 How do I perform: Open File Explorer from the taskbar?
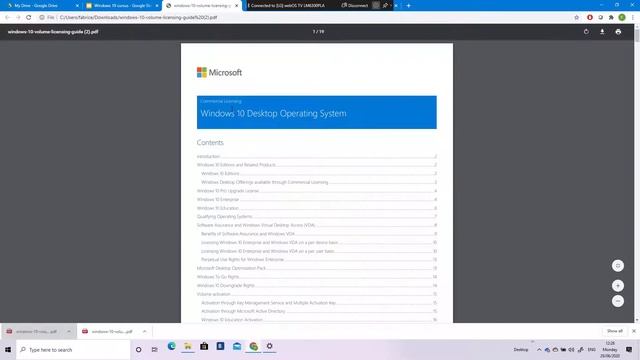[x=188, y=347]
